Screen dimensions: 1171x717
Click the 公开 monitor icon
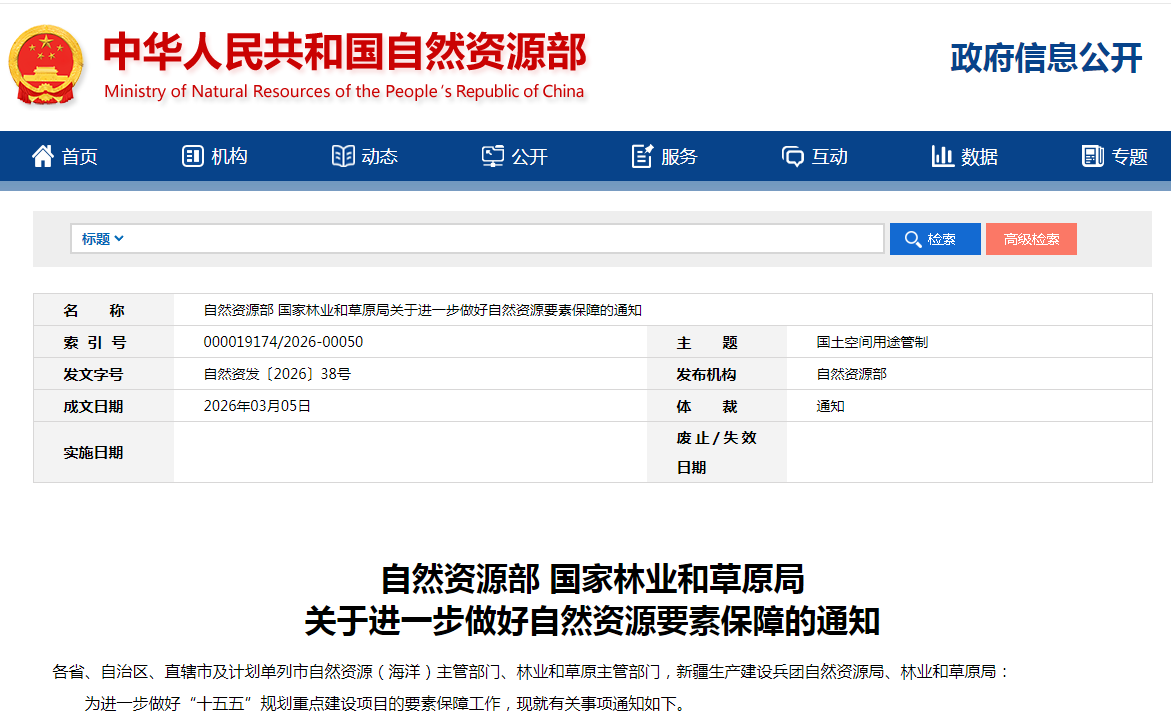coord(493,156)
